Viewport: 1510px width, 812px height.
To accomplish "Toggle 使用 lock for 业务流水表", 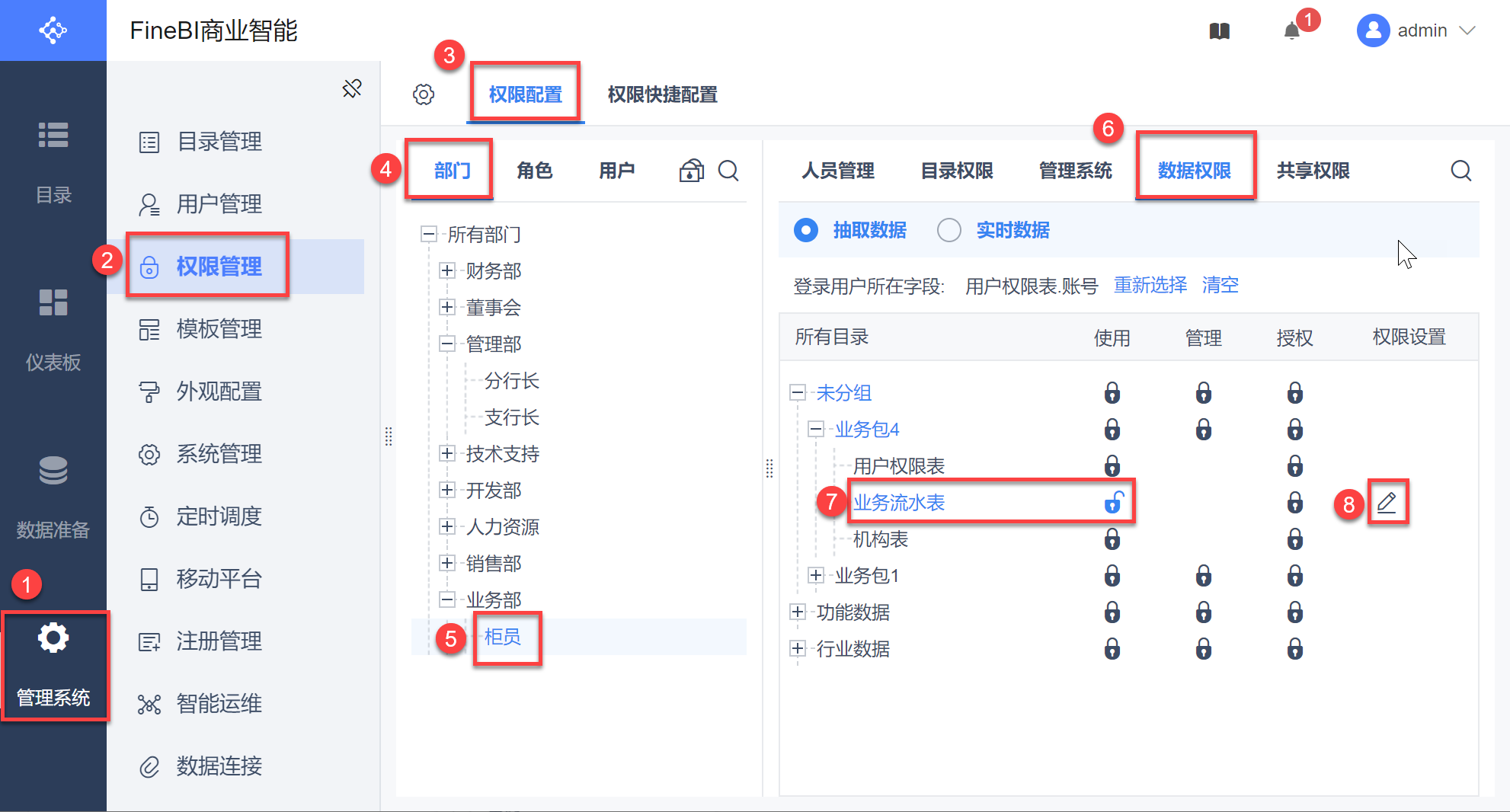I will coord(1113,503).
